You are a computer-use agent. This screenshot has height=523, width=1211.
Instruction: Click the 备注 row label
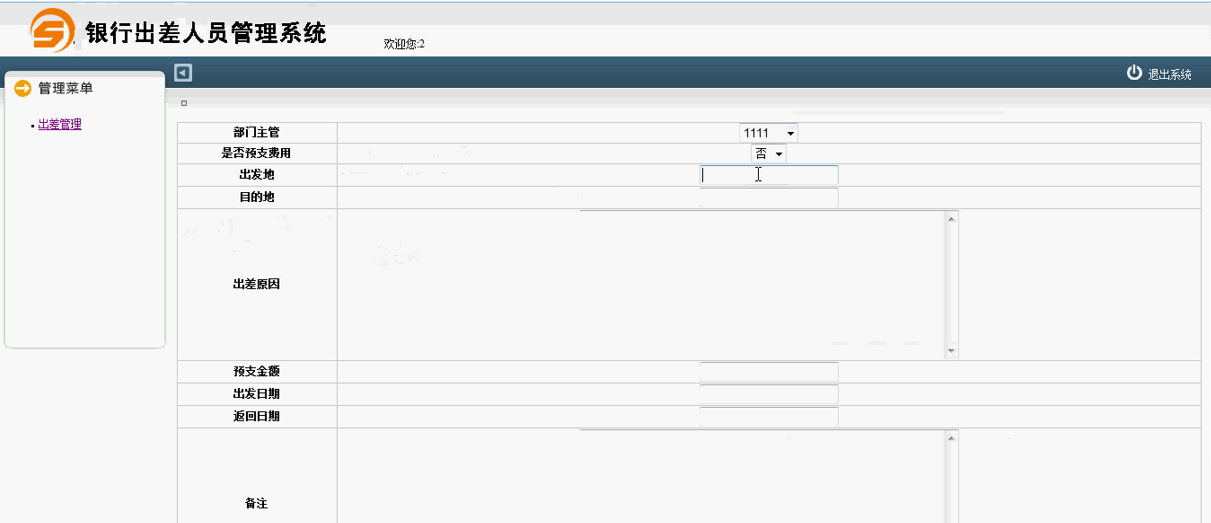click(x=256, y=504)
